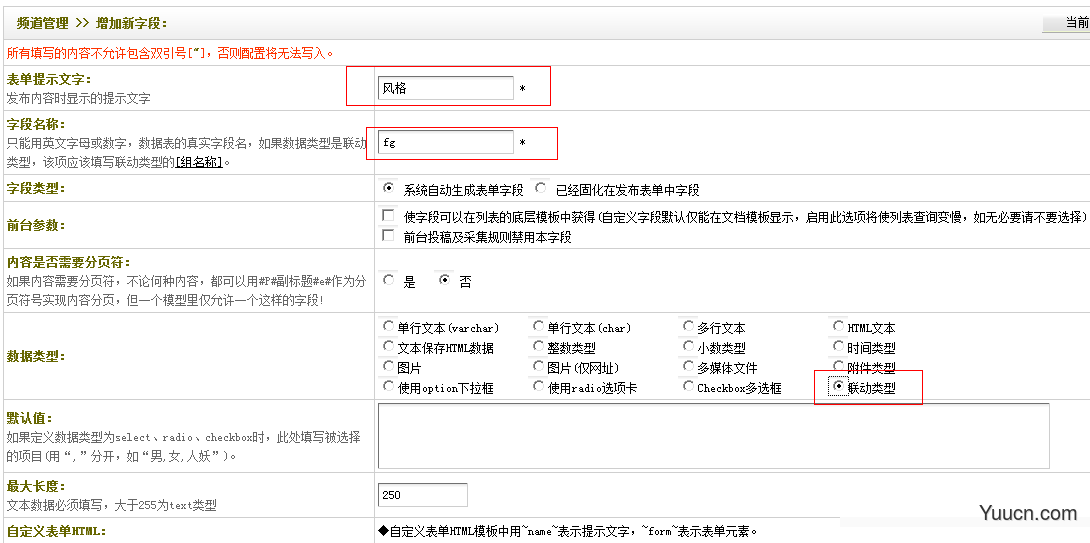Choose 单行文本(varchar) data type
The image size is (1090, 543).
(389, 327)
